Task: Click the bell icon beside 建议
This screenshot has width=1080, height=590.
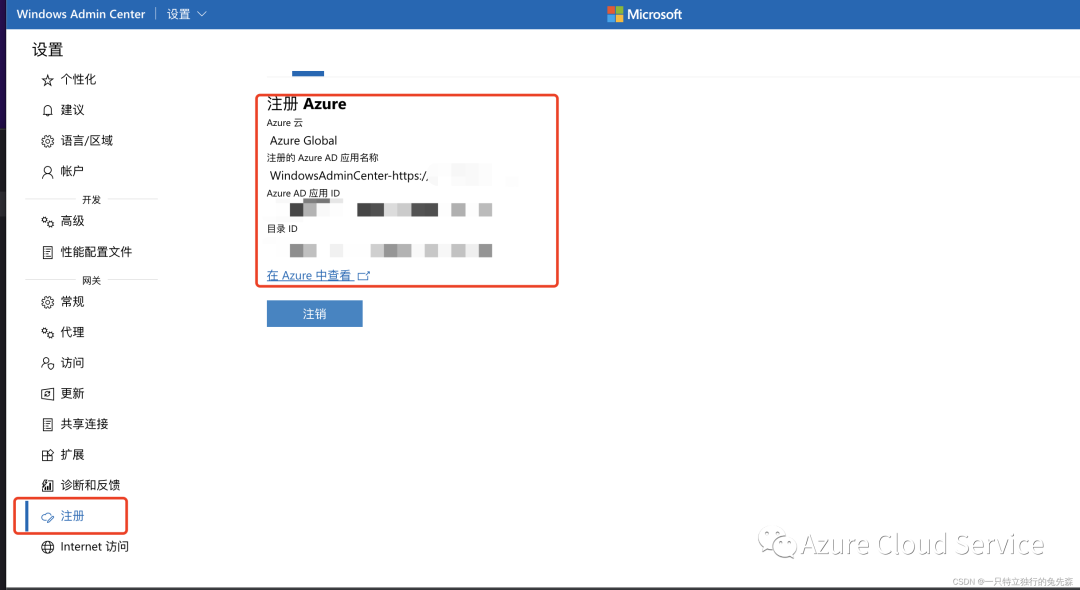Action: pos(48,111)
